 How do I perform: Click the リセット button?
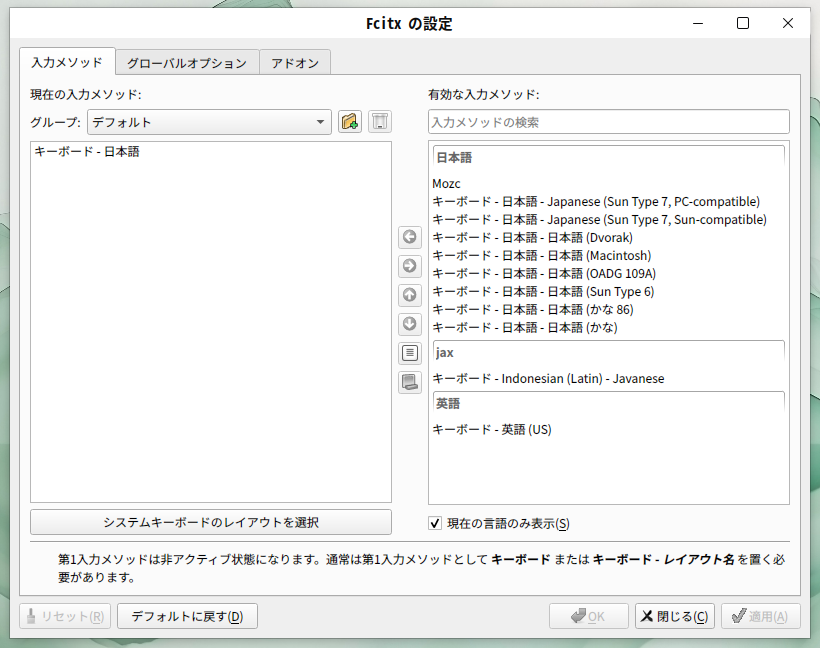coord(65,616)
